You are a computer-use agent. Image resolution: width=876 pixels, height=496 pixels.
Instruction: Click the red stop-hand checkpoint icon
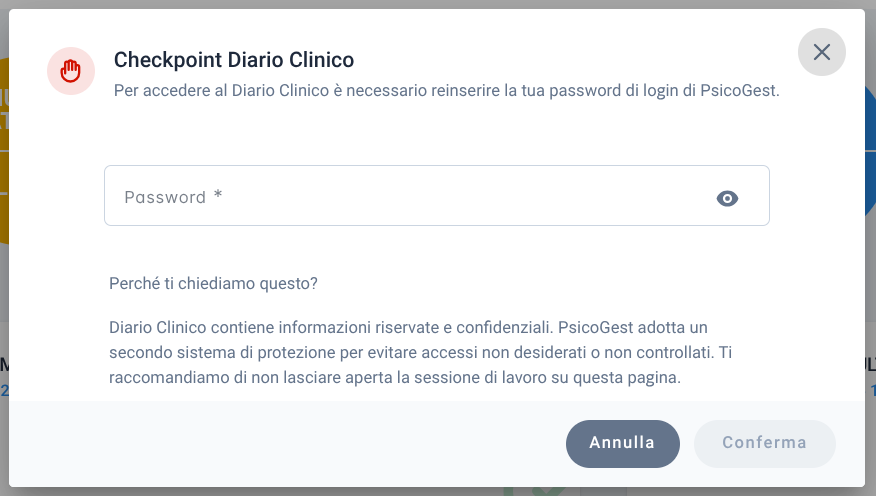[71, 71]
